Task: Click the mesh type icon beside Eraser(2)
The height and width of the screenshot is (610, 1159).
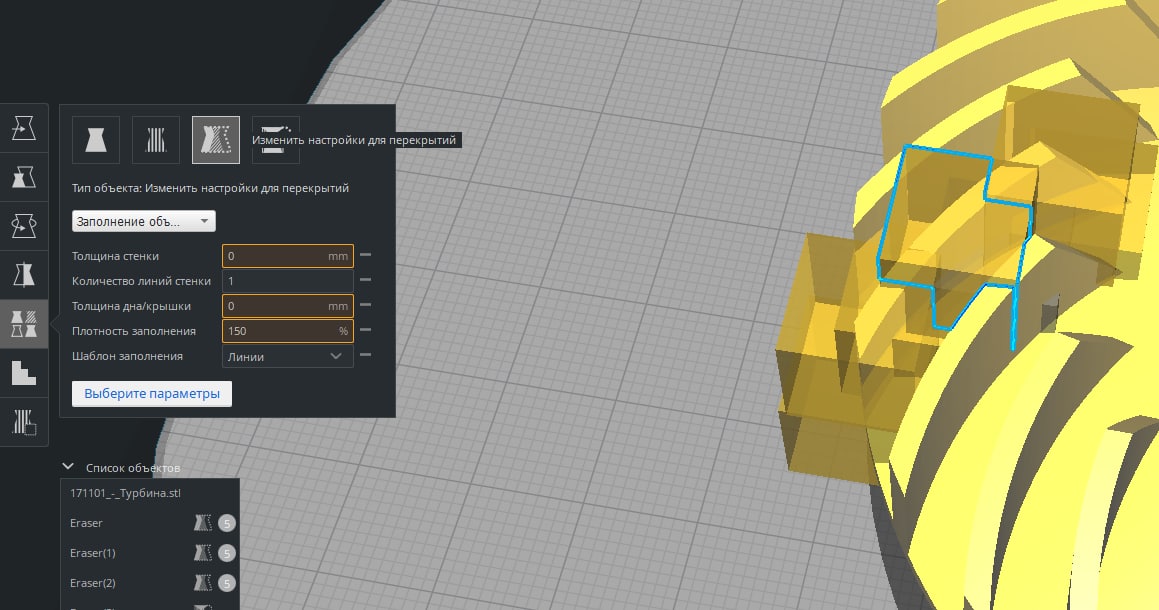Action: [x=203, y=583]
